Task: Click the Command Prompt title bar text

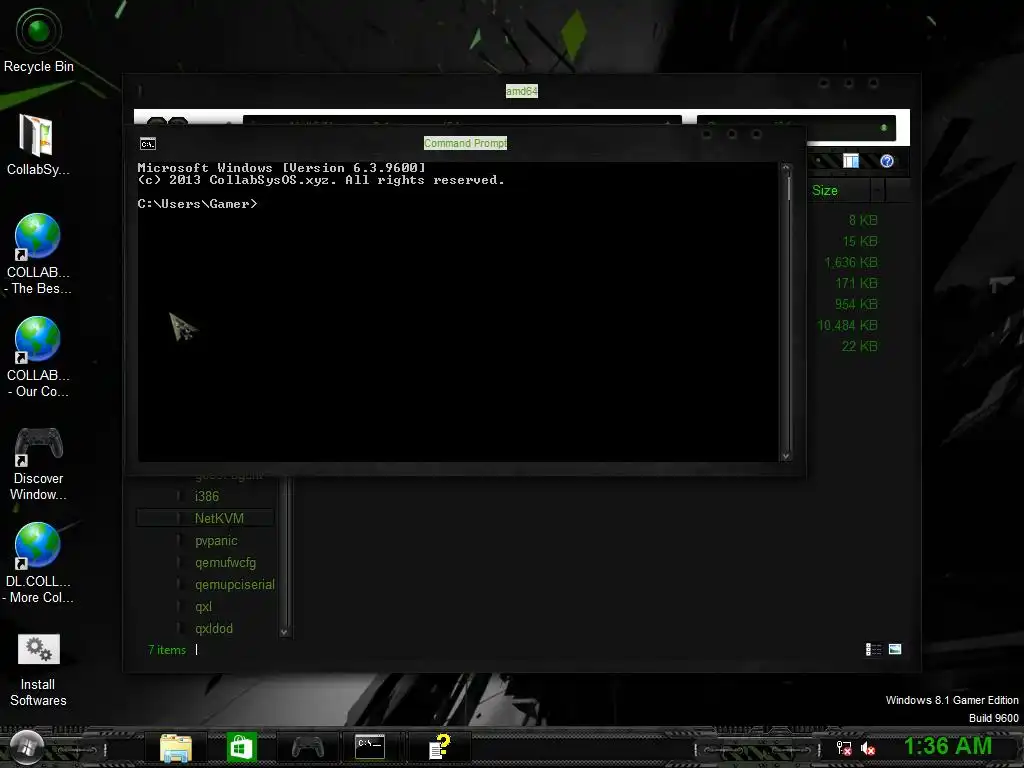Action: click(x=465, y=143)
